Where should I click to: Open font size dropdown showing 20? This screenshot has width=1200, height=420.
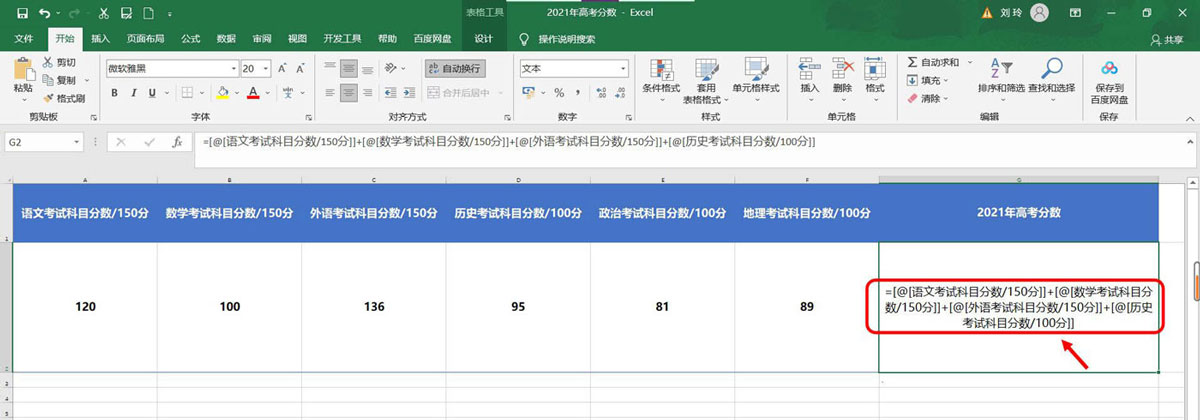(265, 69)
